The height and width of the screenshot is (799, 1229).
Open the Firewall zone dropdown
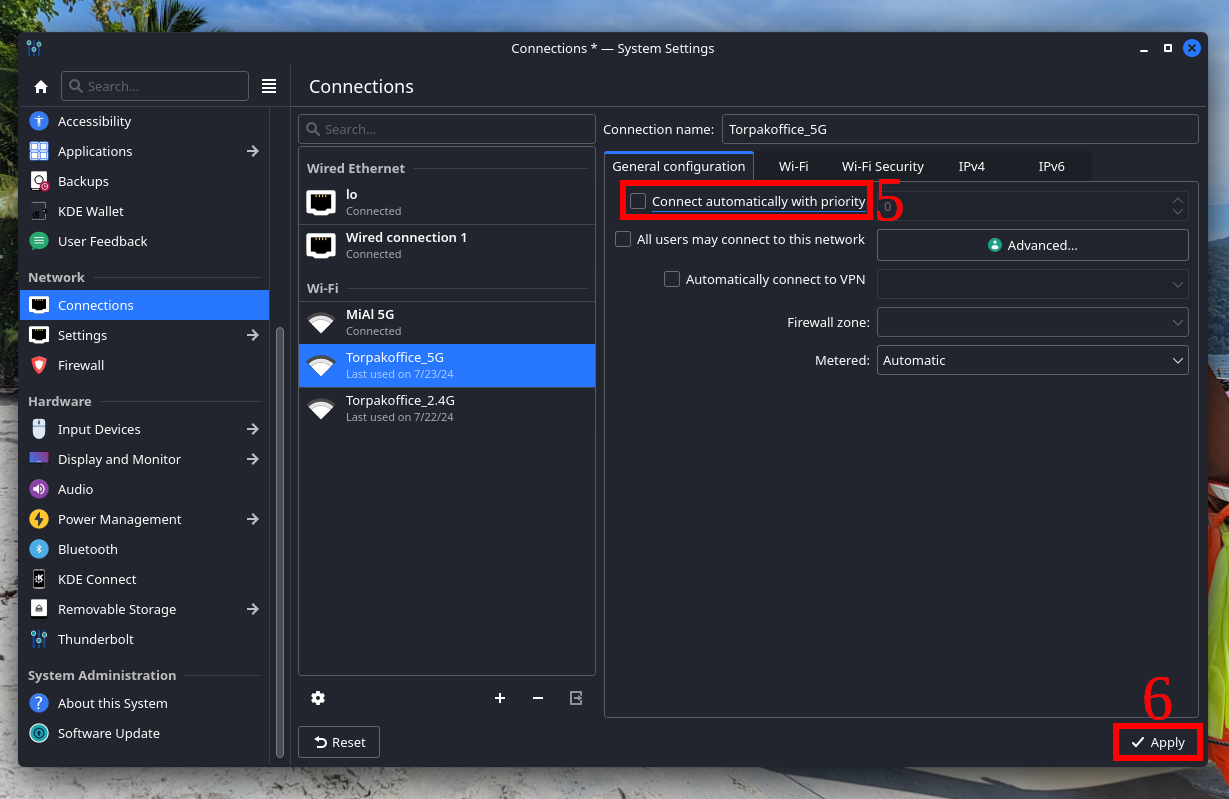[1032, 322]
